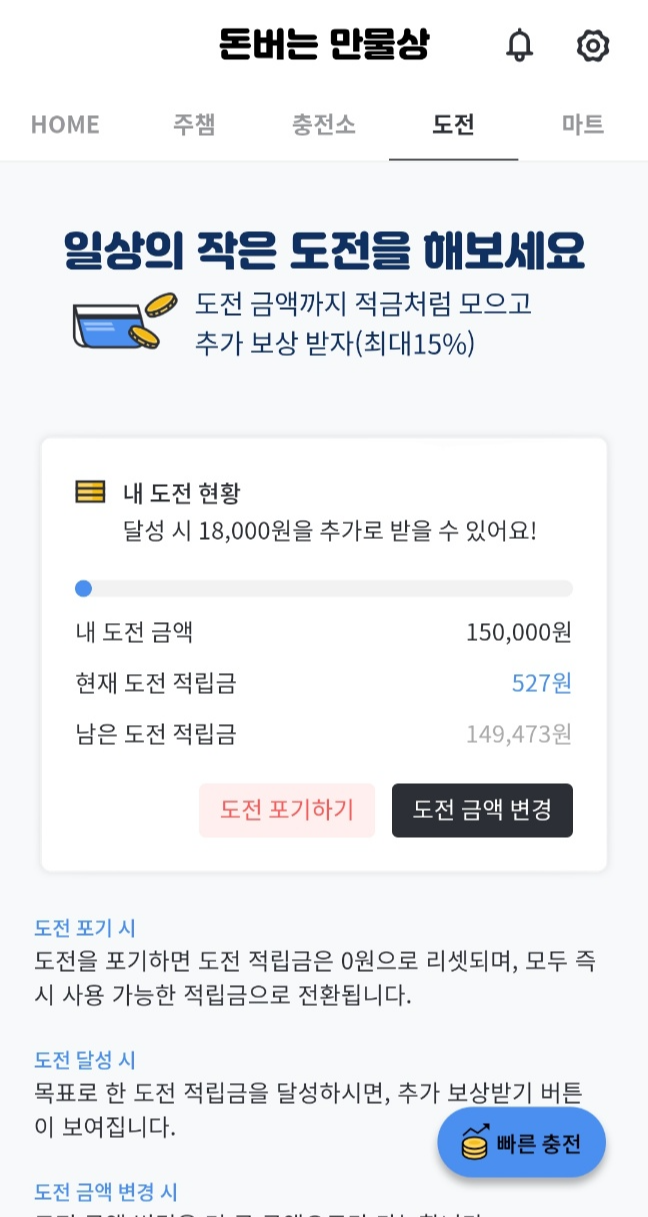The image size is (648, 1217).
Task: Select the 주챔 tab
Action: 194,124
